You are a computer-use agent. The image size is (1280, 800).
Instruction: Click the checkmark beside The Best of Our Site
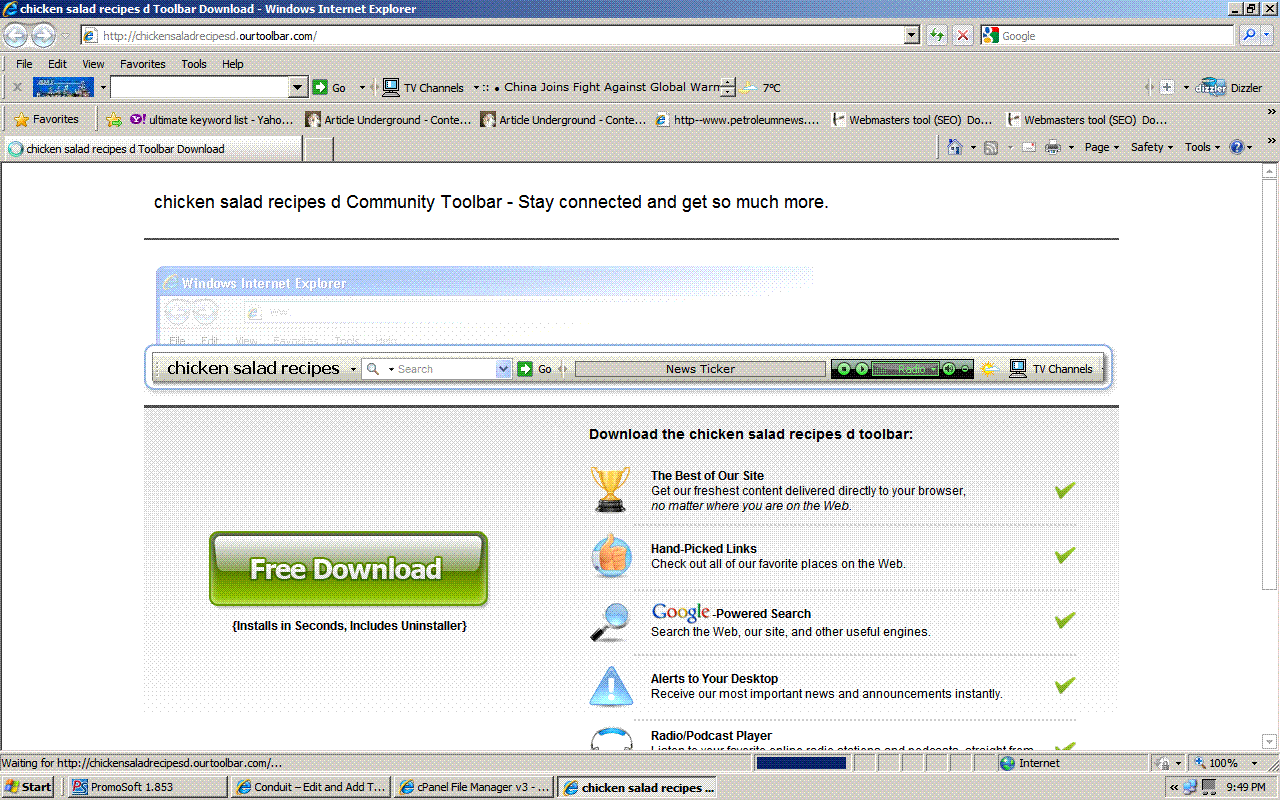(x=1065, y=490)
